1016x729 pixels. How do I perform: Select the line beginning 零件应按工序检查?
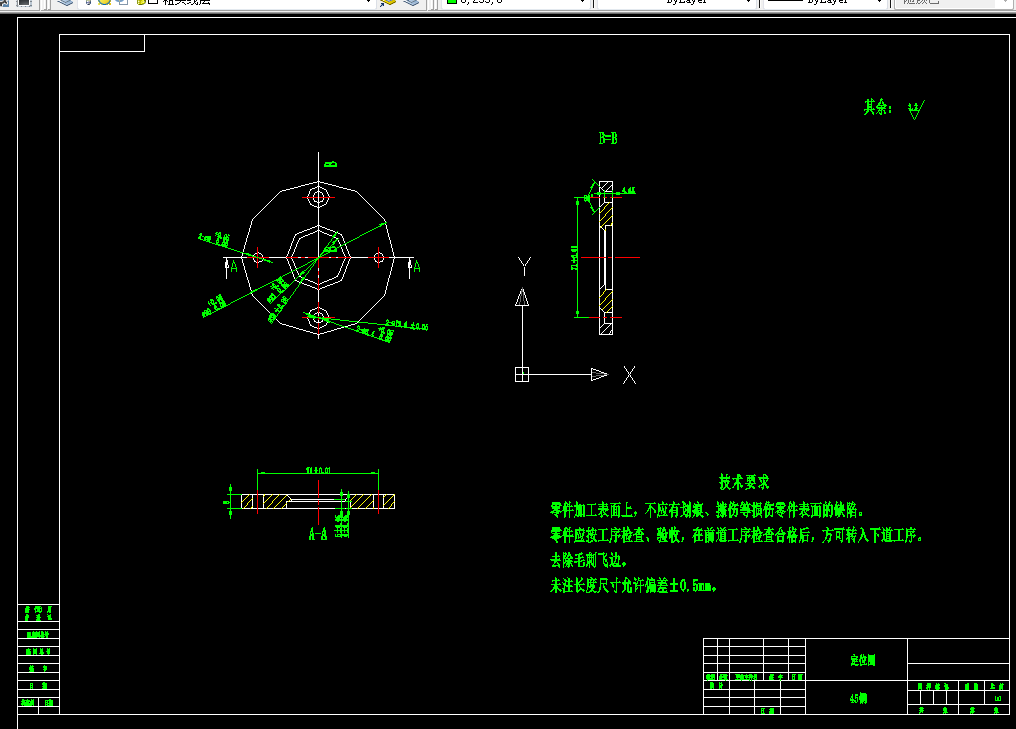pyautogui.click(x=736, y=535)
